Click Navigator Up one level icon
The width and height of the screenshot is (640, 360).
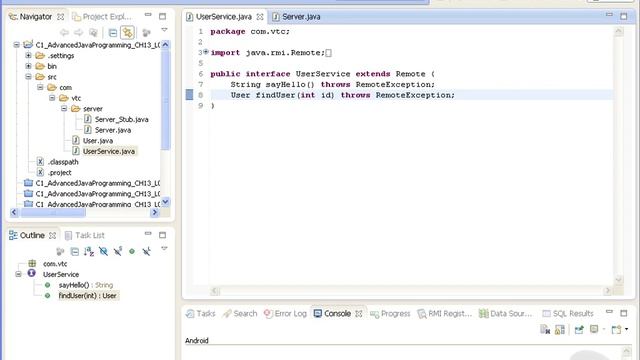pos(93,32)
